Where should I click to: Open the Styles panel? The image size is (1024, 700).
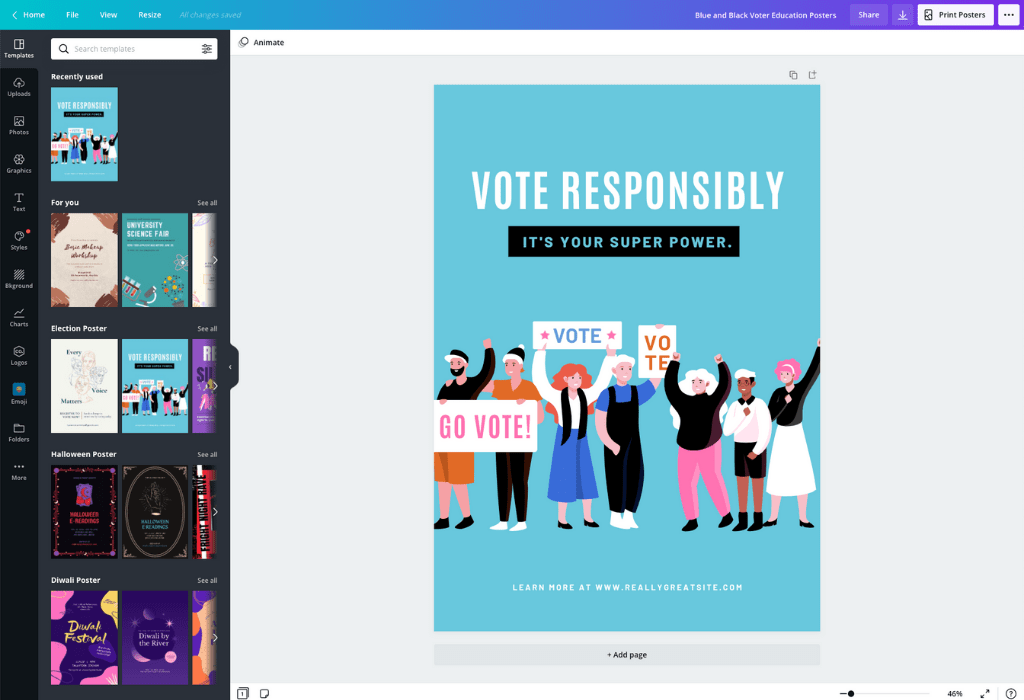(19, 240)
